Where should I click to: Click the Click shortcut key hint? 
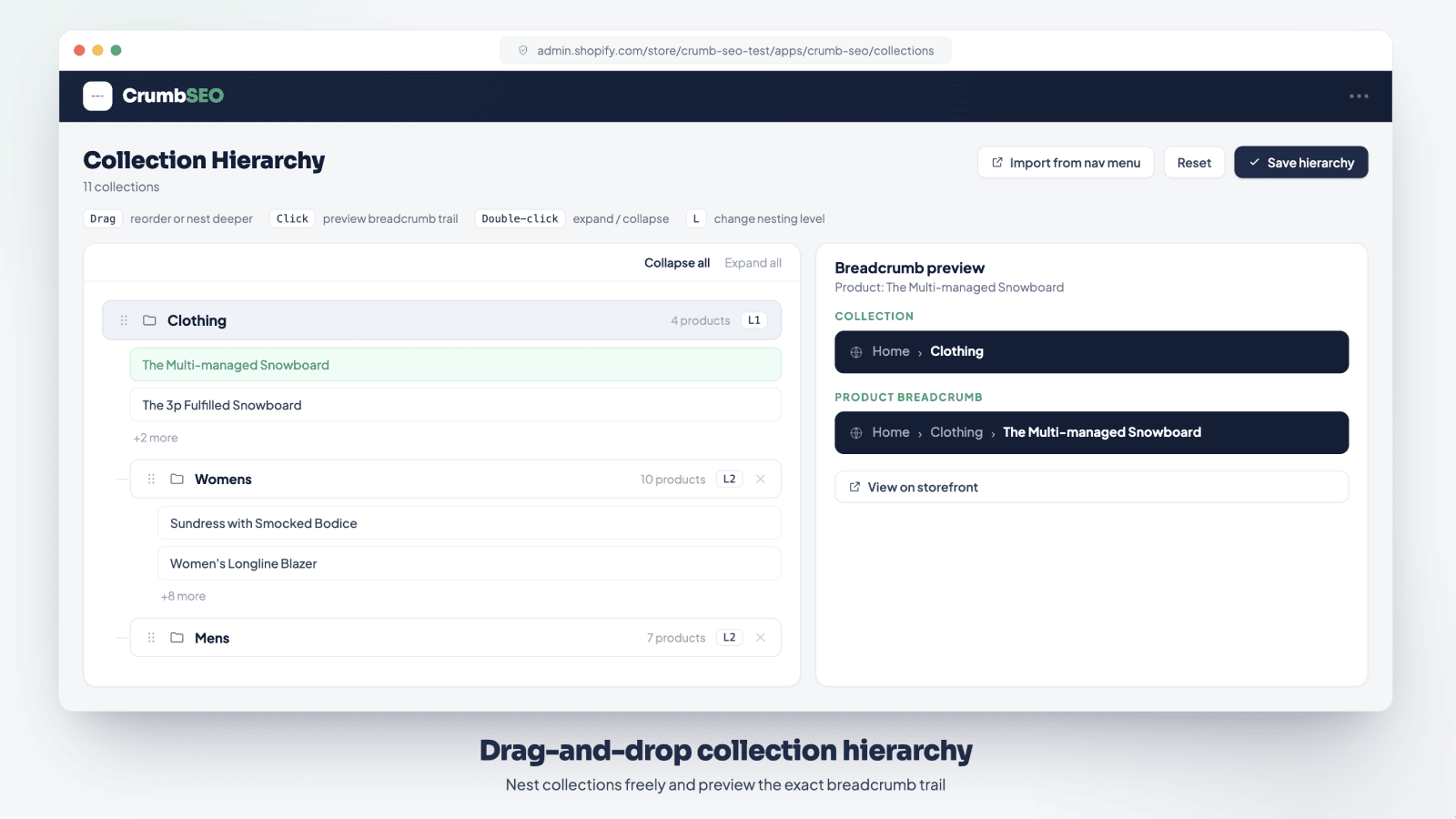click(x=292, y=218)
